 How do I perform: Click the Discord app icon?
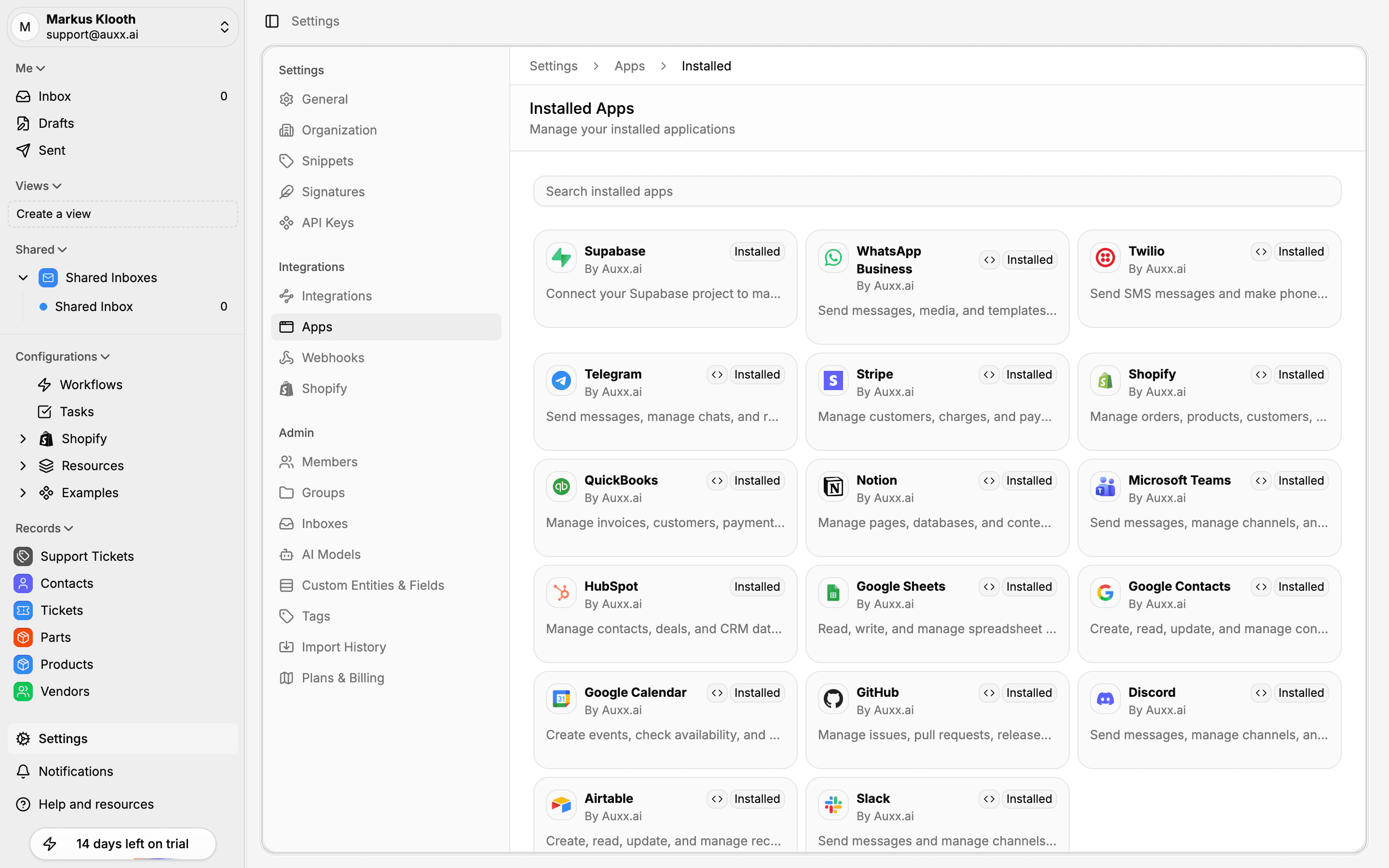[x=1105, y=700]
